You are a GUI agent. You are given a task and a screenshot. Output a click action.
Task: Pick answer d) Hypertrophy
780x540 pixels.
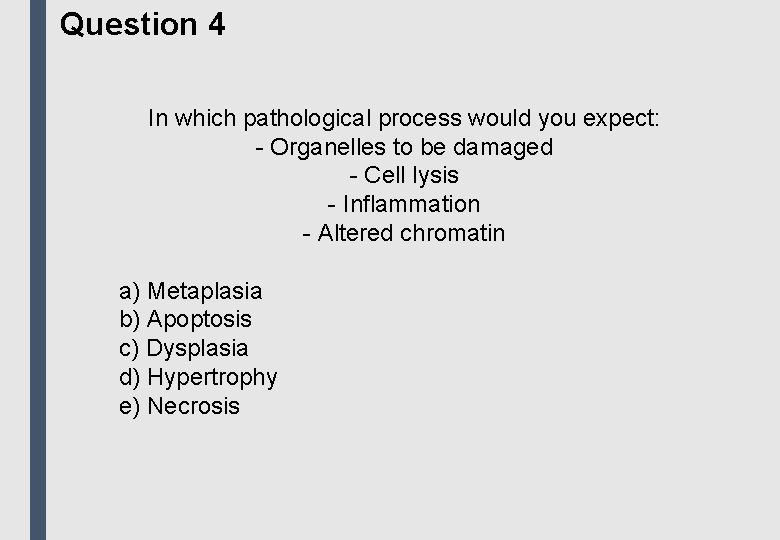pos(198,377)
